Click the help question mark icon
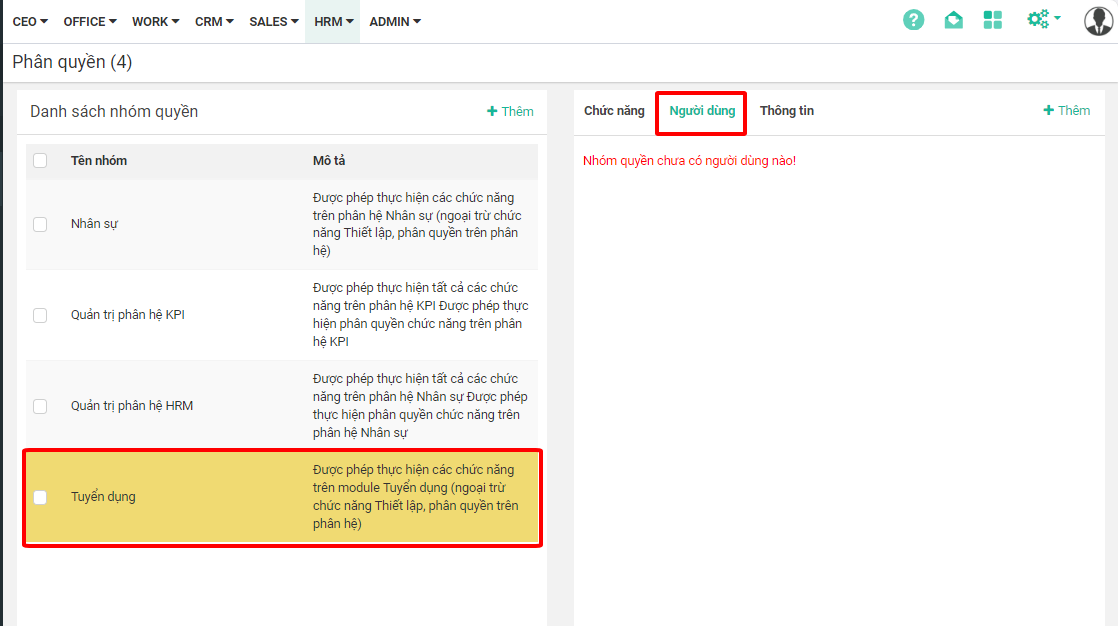Viewport: 1118px width, 626px height. (x=913, y=20)
